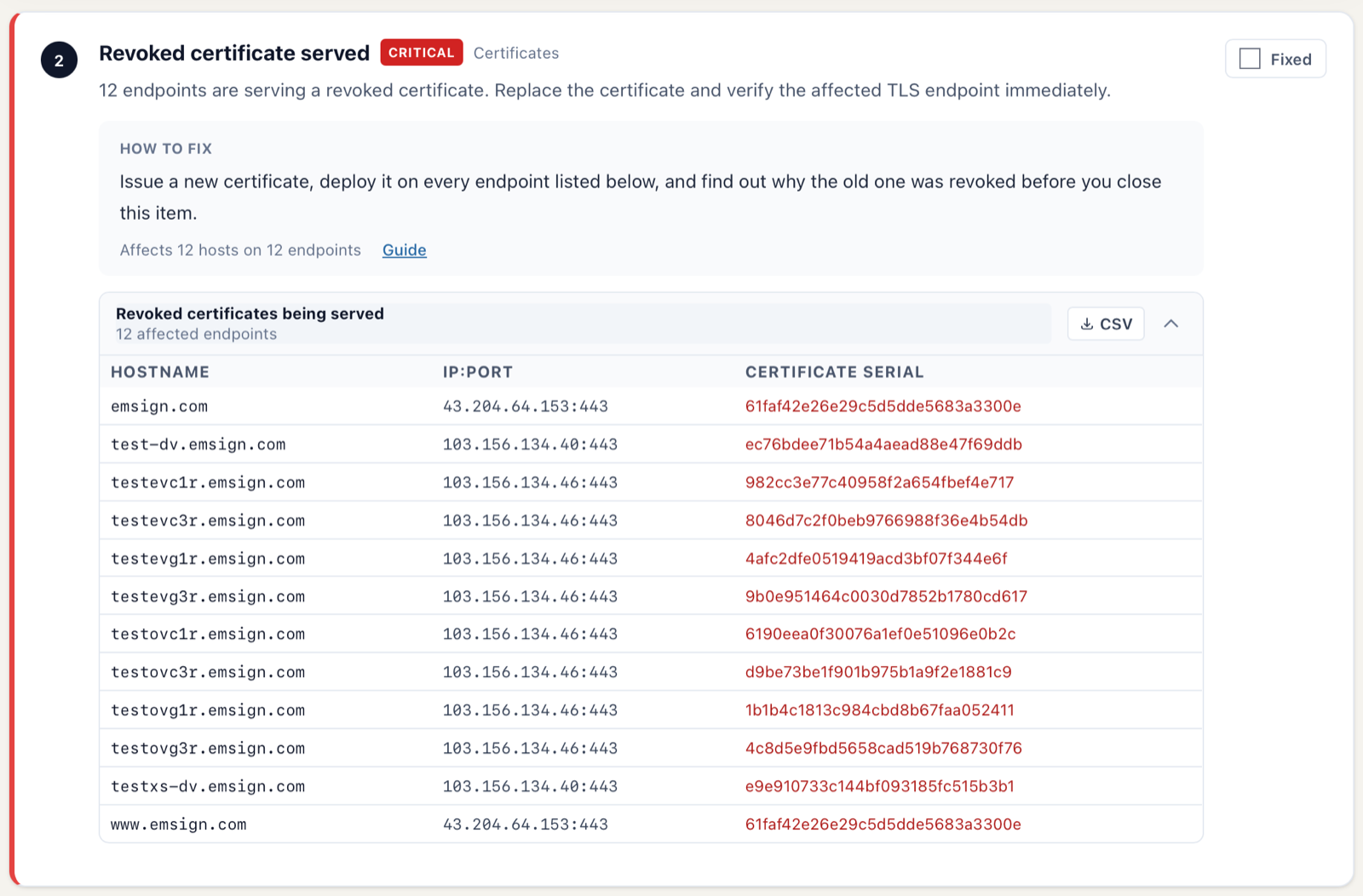Select hostname testovg3r.emsign.com
The width and height of the screenshot is (1363, 896).
[208, 749]
